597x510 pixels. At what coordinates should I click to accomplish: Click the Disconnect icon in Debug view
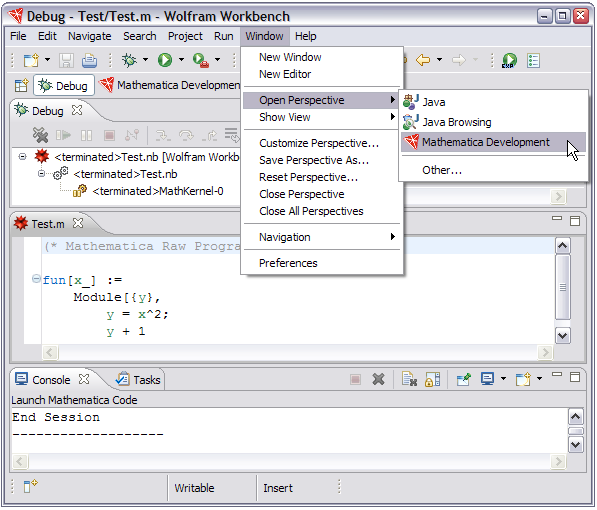[x=132, y=135]
